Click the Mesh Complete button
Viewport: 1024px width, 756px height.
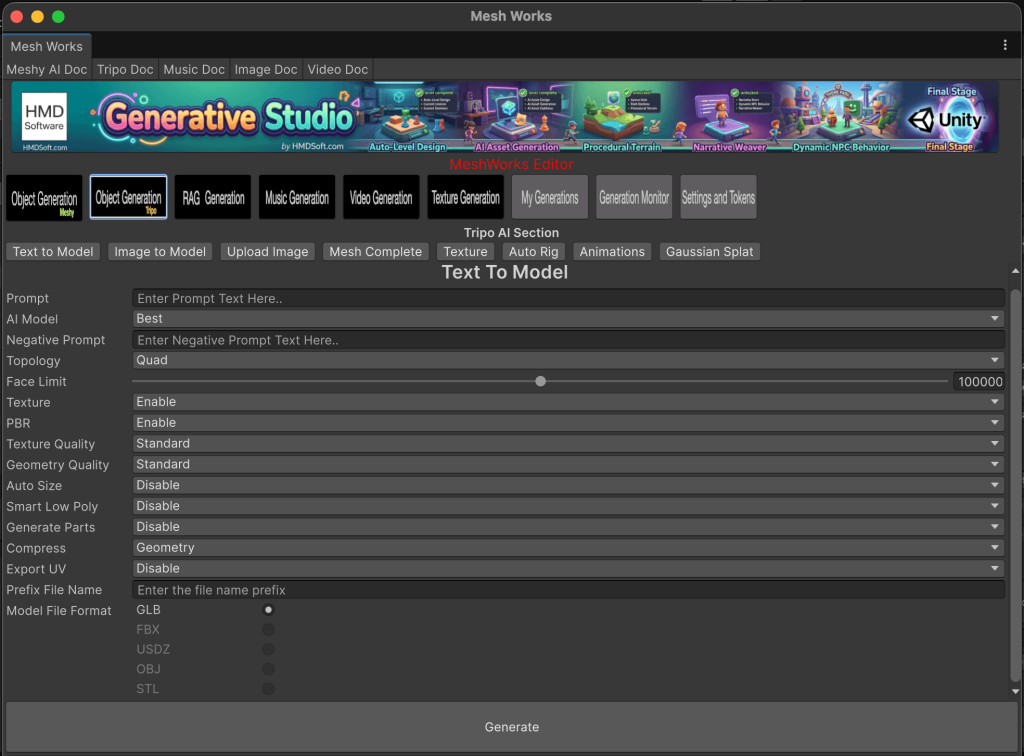(x=376, y=252)
